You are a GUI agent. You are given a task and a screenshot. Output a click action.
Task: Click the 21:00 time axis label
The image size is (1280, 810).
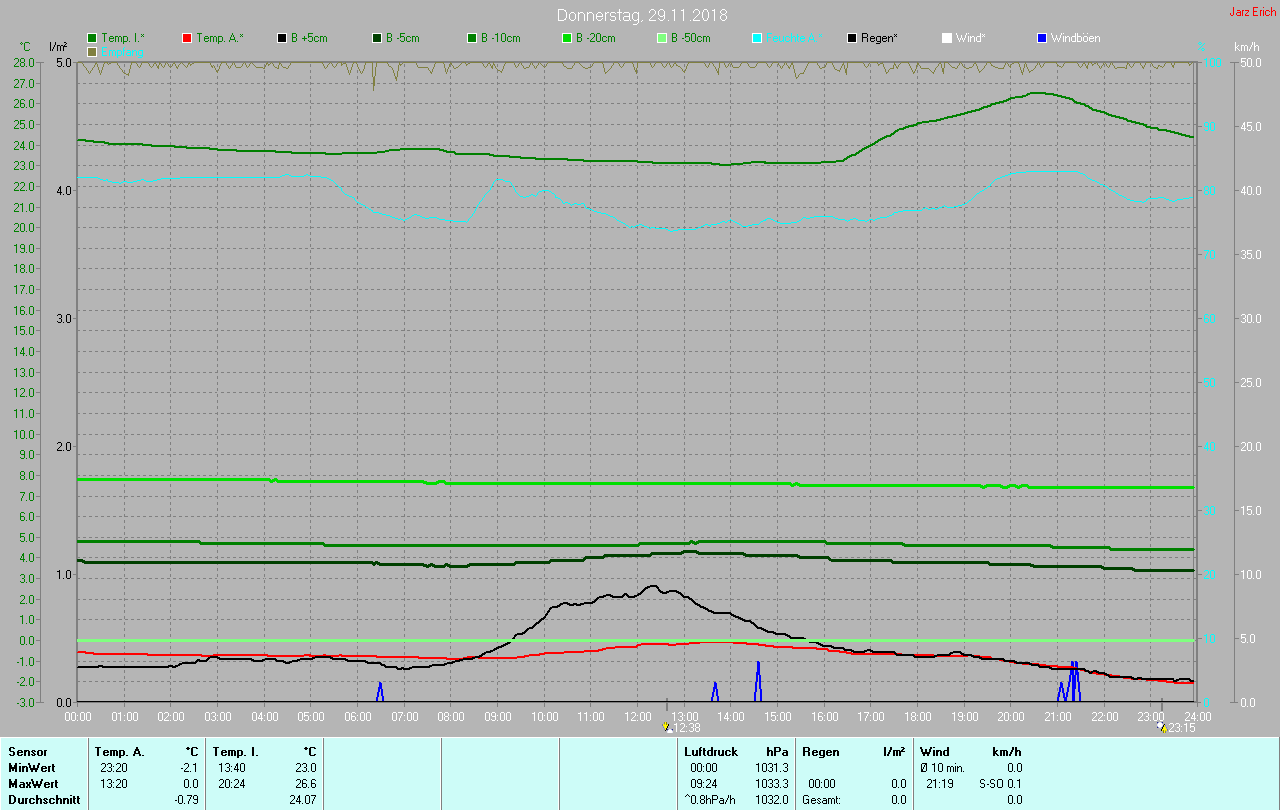[x=1057, y=717]
